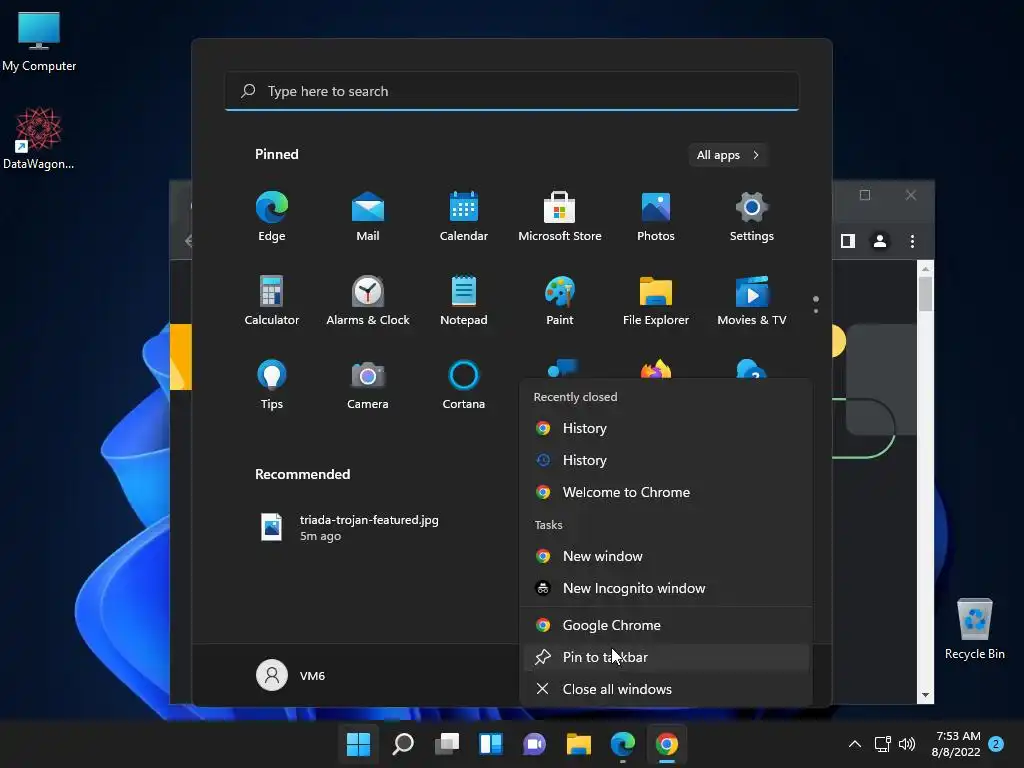
Task: Open the Calculator app
Action: point(272,300)
